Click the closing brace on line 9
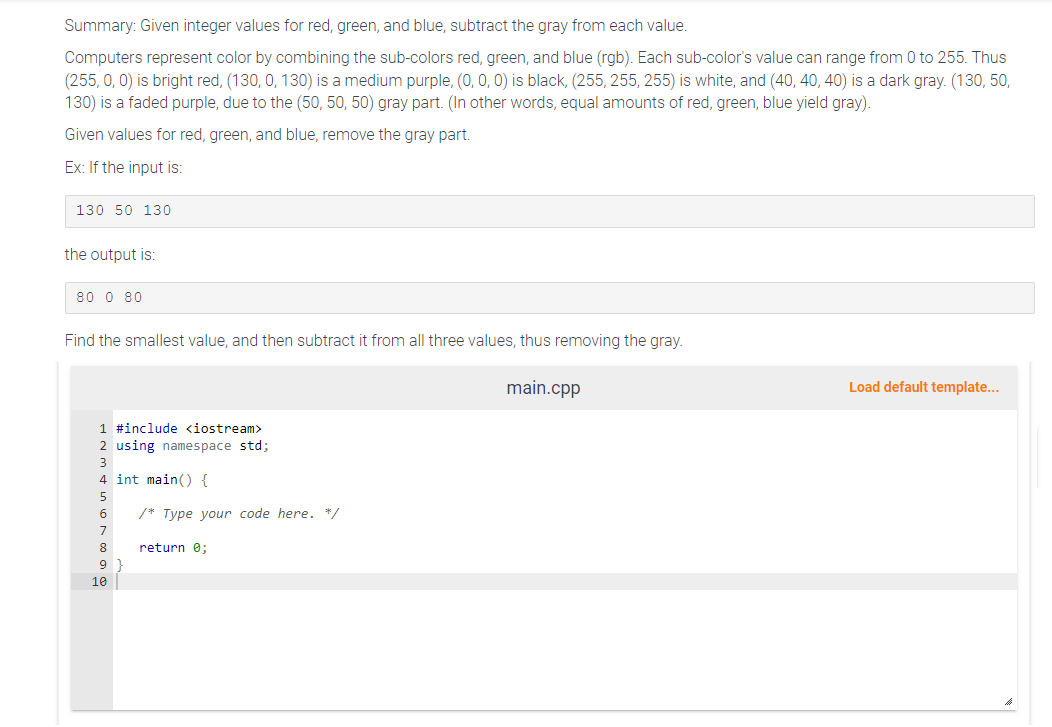Image resolution: width=1052 pixels, height=727 pixels. pyautogui.click(x=118, y=564)
